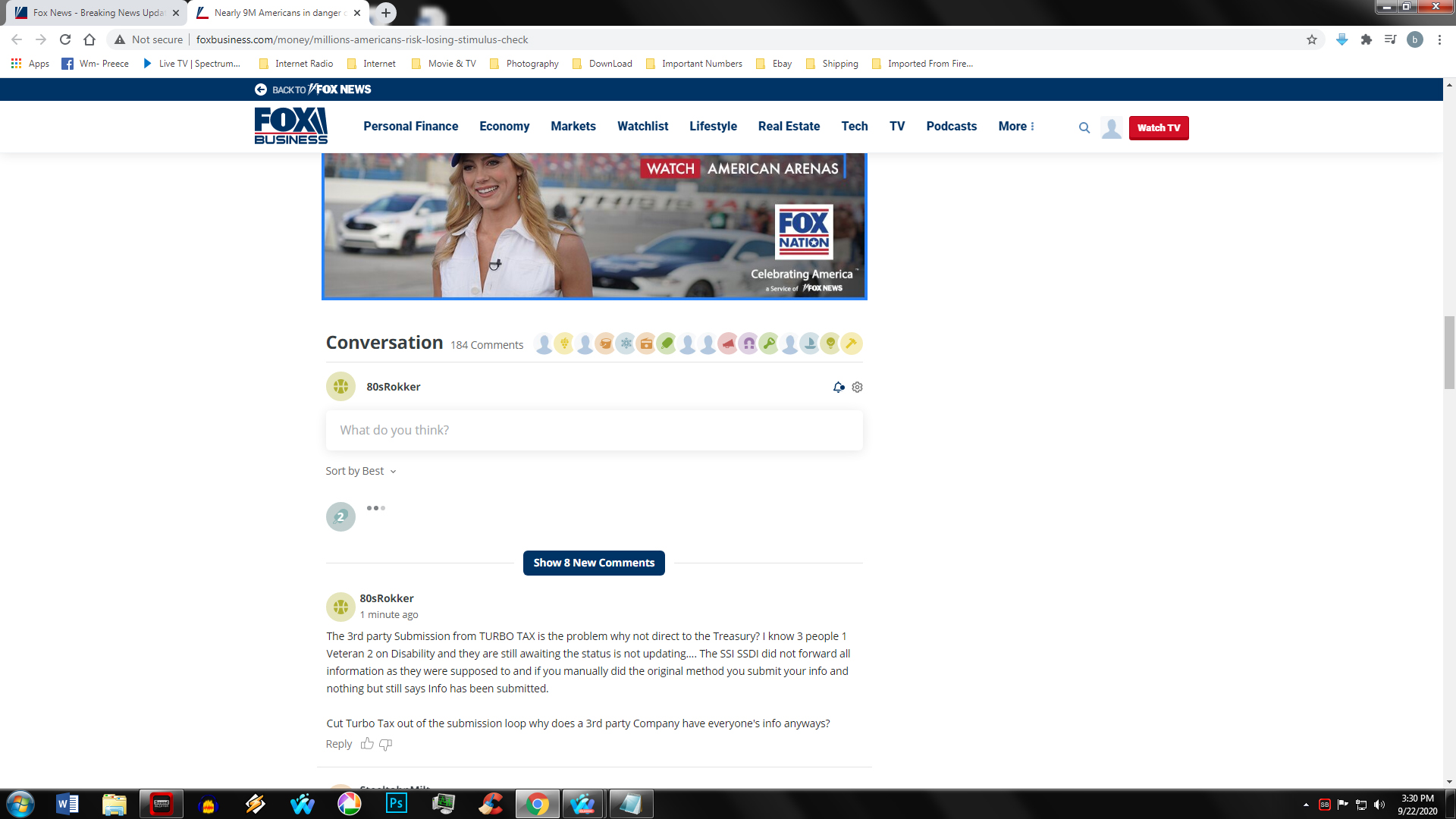Reload the page with refresh icon

(65, 39)
